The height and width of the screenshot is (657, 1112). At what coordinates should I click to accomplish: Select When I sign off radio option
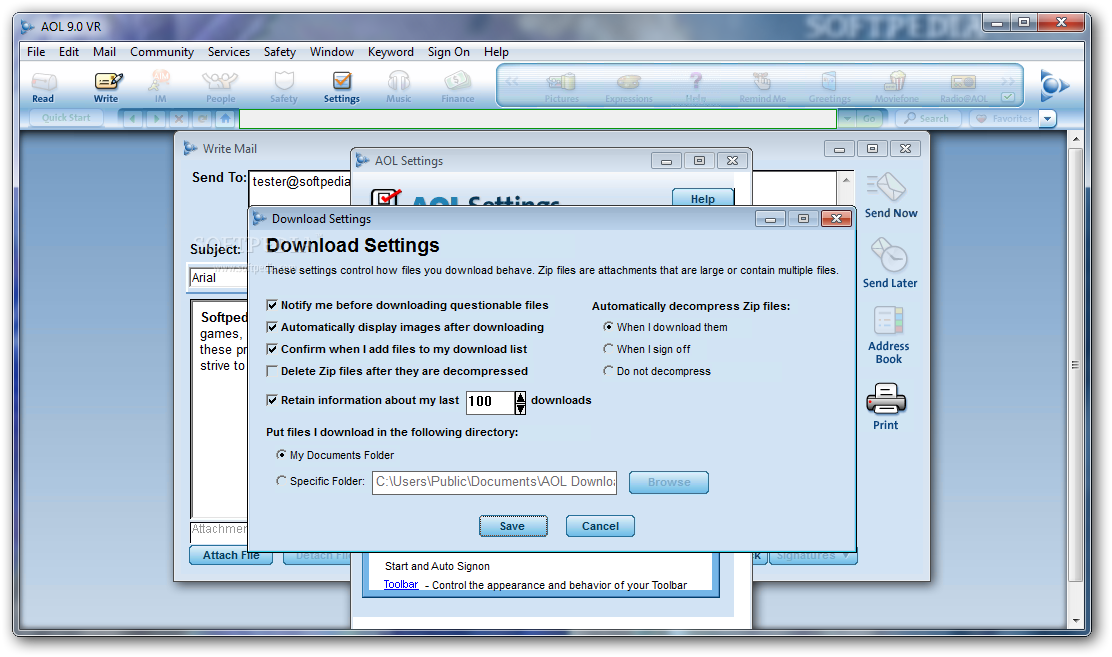coord(608,349)
